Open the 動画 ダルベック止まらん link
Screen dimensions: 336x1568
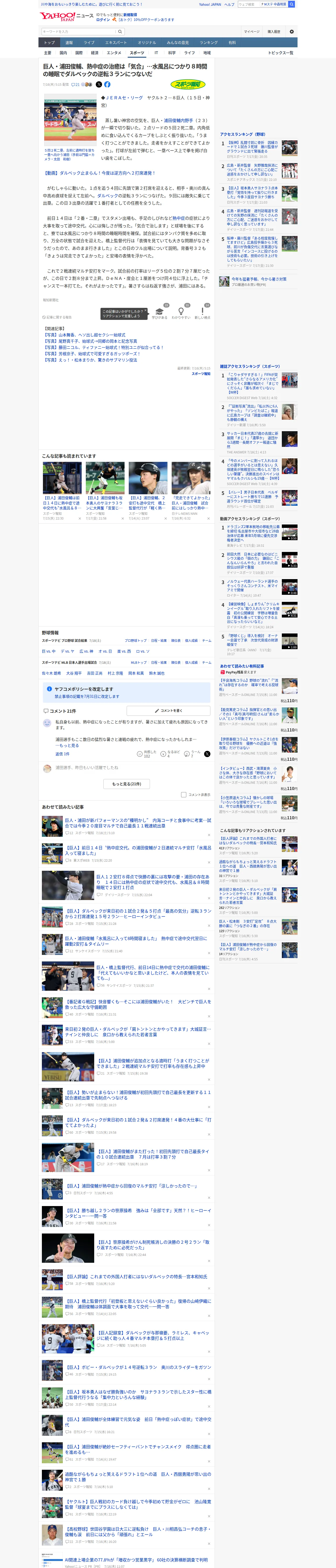coord(99,173)
